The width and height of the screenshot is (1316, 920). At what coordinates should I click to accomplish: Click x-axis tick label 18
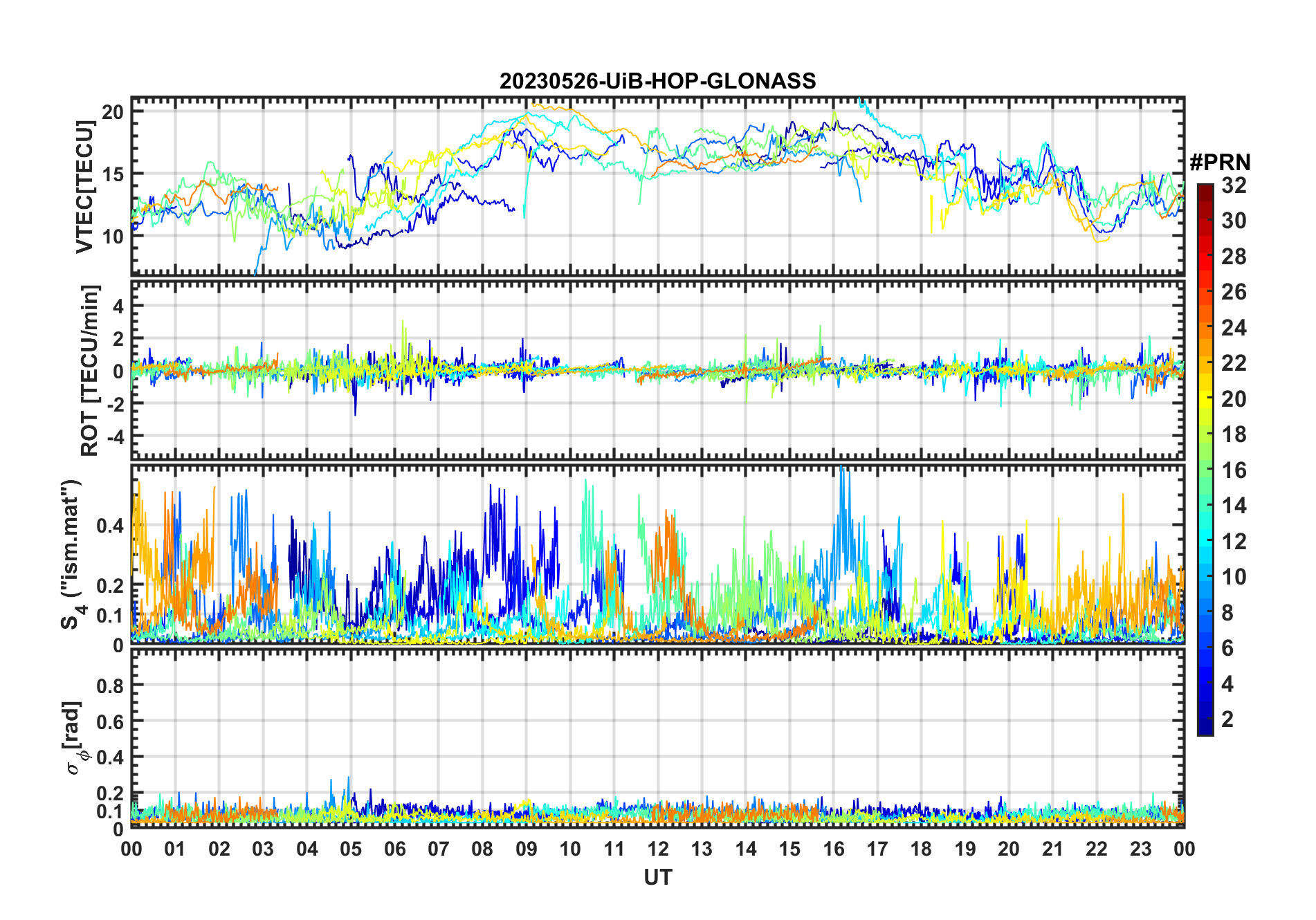tap(921, 849)
